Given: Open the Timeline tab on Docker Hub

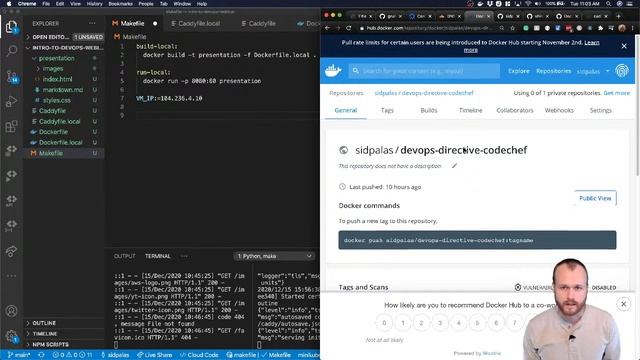Looking at the screenshot, I should pos(470,110).
